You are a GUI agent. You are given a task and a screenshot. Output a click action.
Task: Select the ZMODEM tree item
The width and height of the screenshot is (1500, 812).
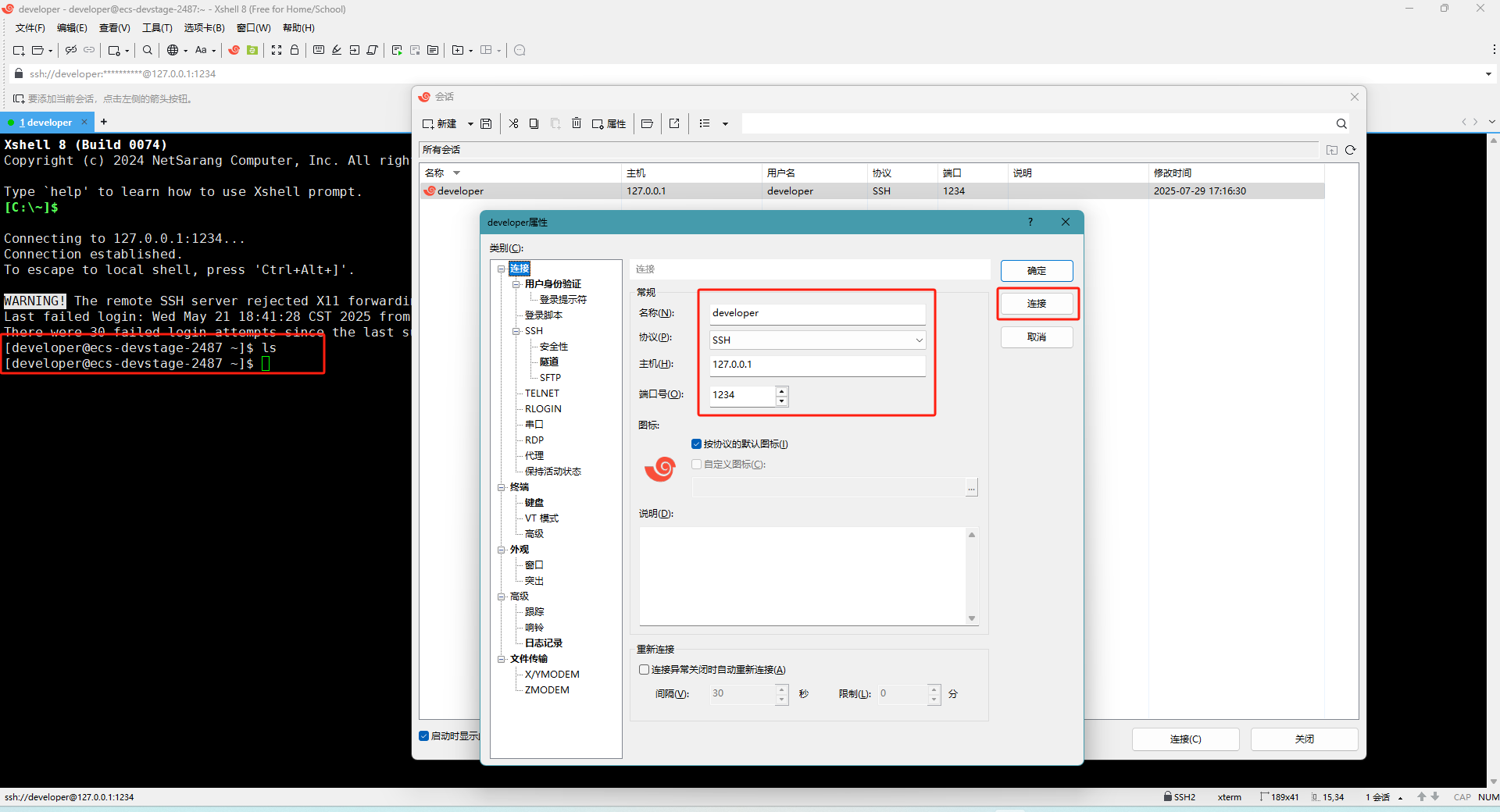point(547,689)
